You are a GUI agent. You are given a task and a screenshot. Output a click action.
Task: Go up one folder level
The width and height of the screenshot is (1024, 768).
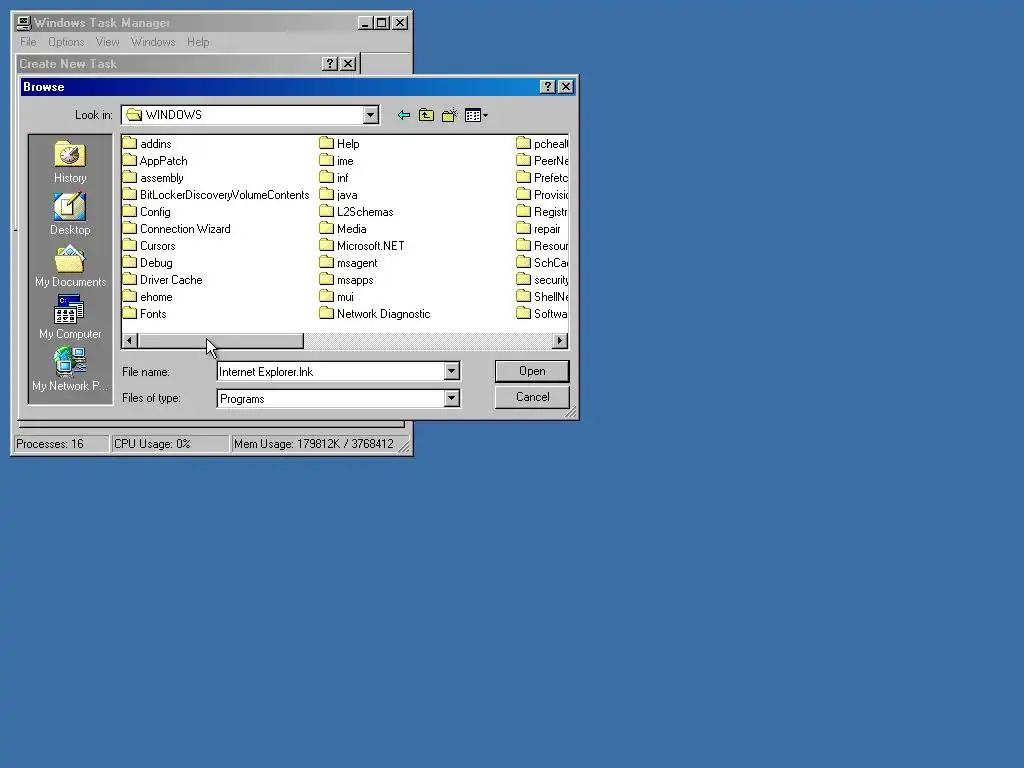coord(426,116)
